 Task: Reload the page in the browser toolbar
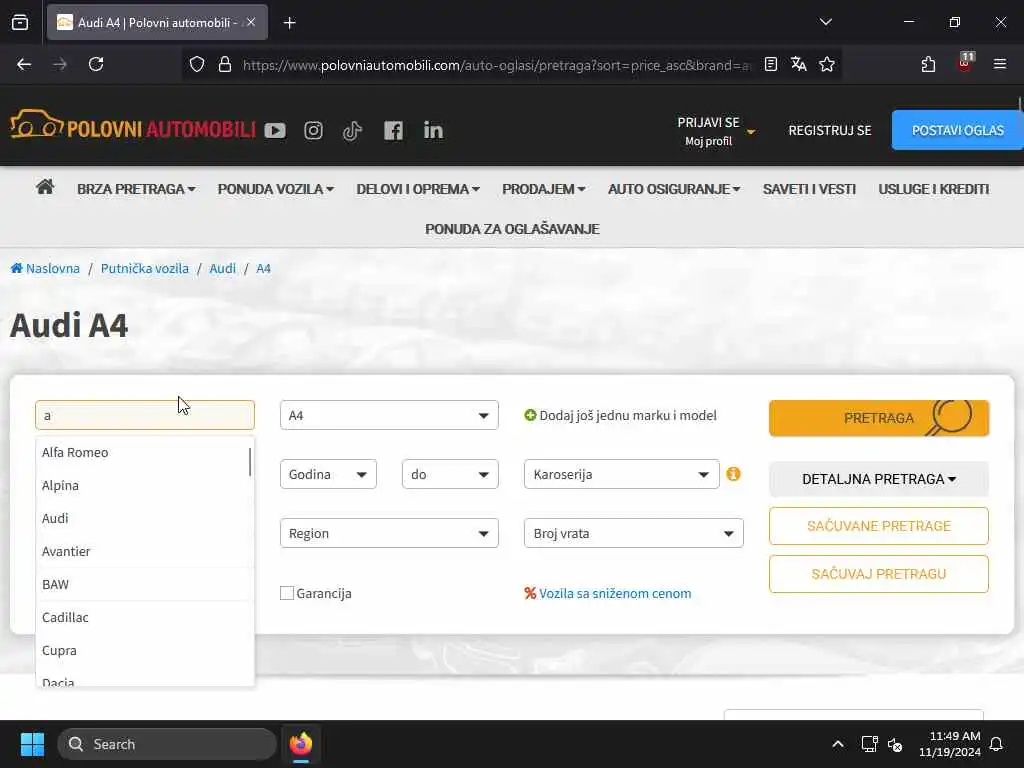pyautogui.click(x=96, y=64)
